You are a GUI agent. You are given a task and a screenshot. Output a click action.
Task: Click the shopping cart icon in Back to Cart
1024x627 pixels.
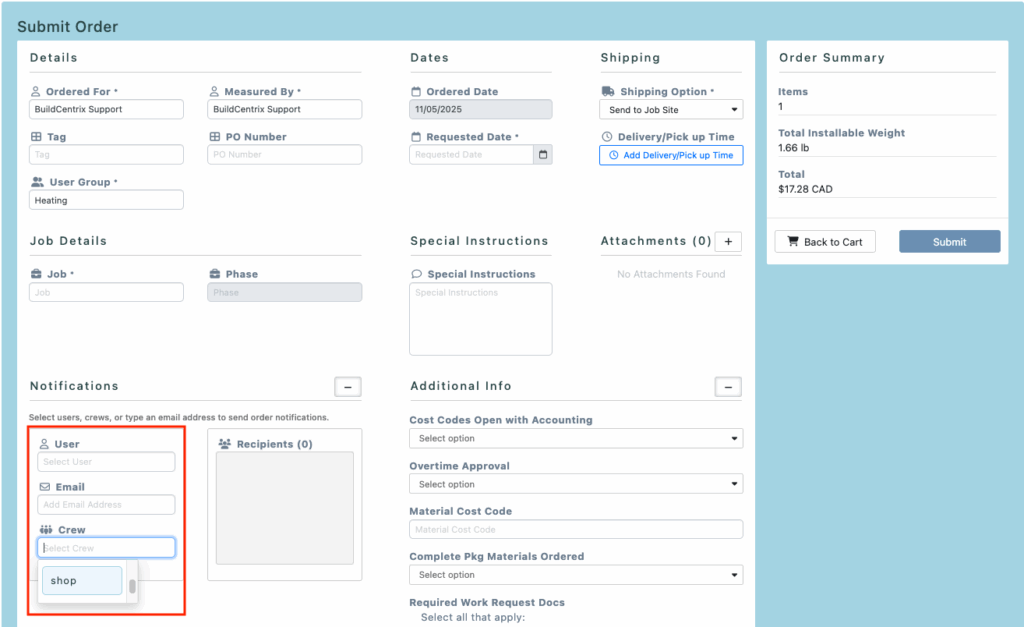793,242
